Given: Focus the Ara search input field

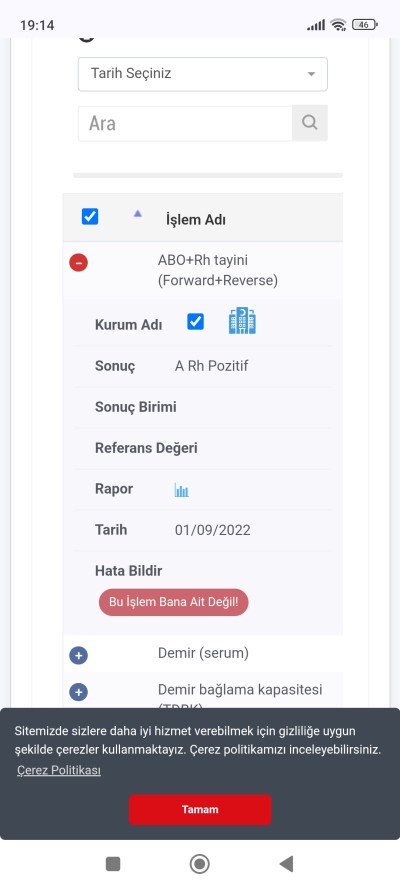Looking at the screenshot, I should (185, 123).
